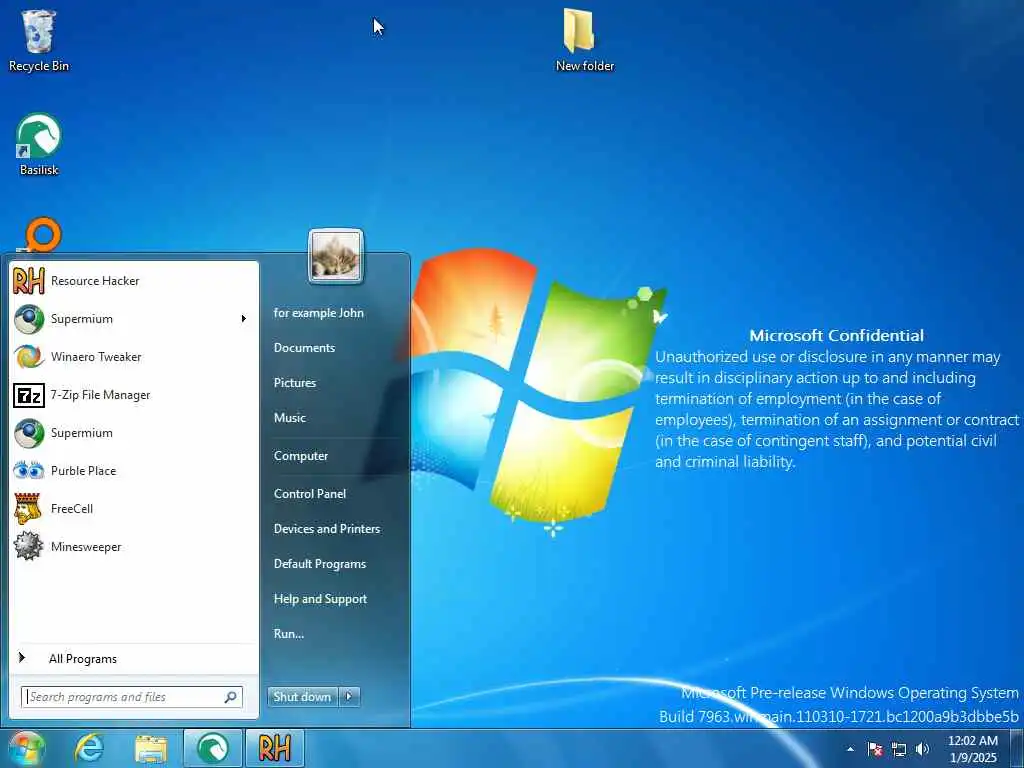1024x768 pixels.
Task: Click the Minesweeper mine icon
Action: (29, 547)
